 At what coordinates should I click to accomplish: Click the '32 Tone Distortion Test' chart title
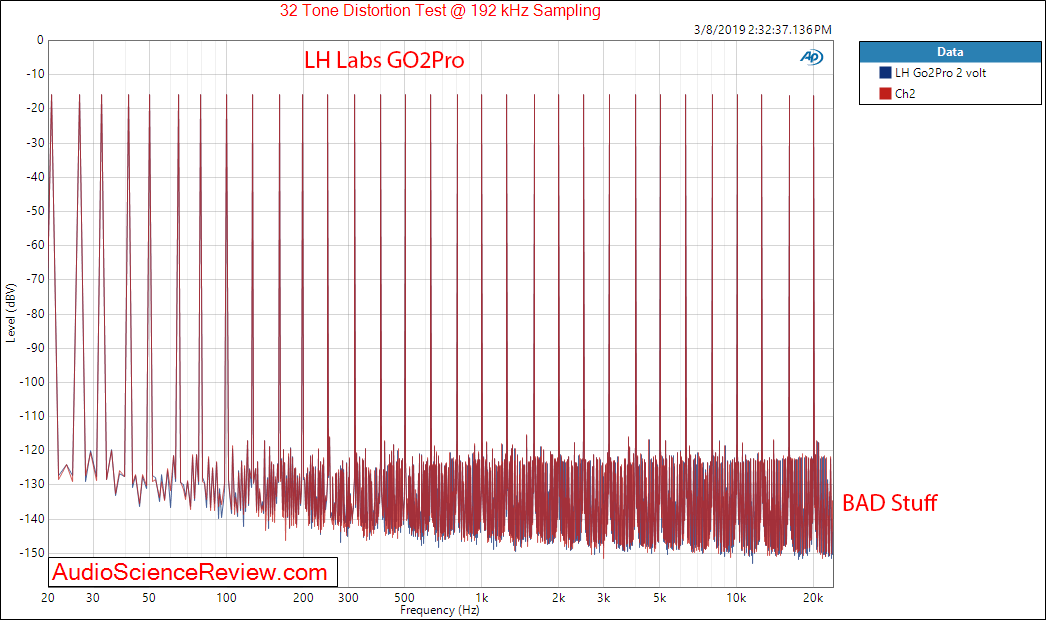point(440,11)
